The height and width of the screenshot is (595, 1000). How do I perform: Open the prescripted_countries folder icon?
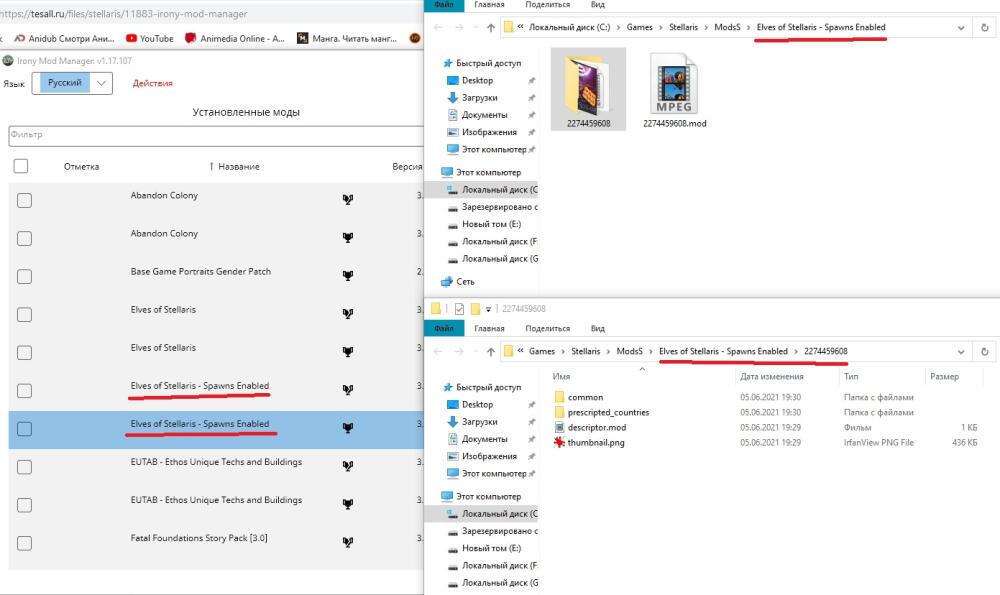[x=559, y=412]
